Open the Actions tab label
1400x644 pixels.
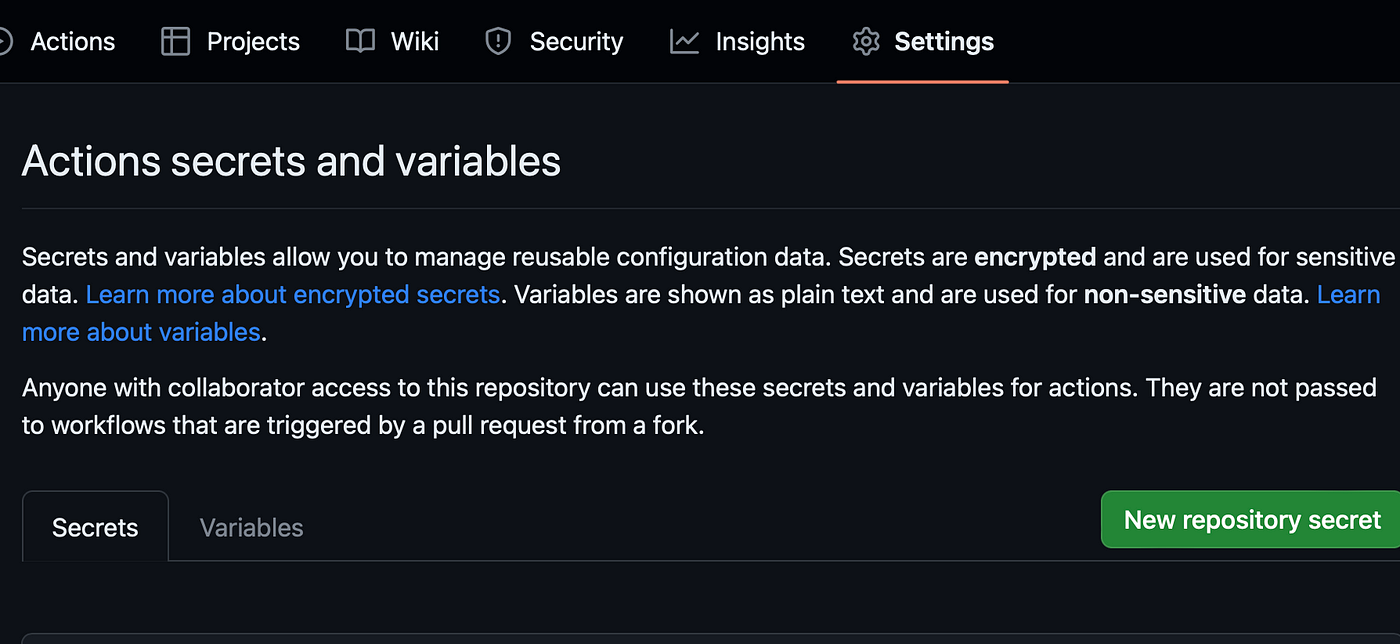pos(73,42)
